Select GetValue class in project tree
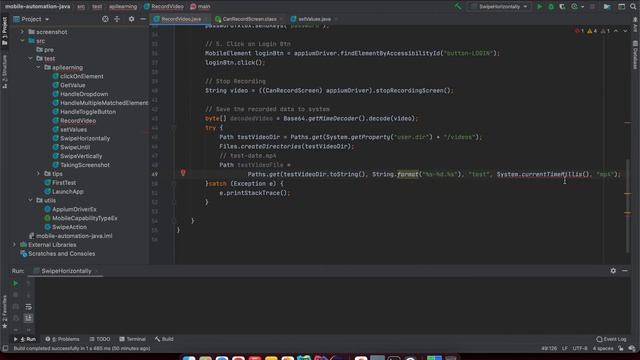The width and height of the screenshot is (640, 360). coord(73,85)
